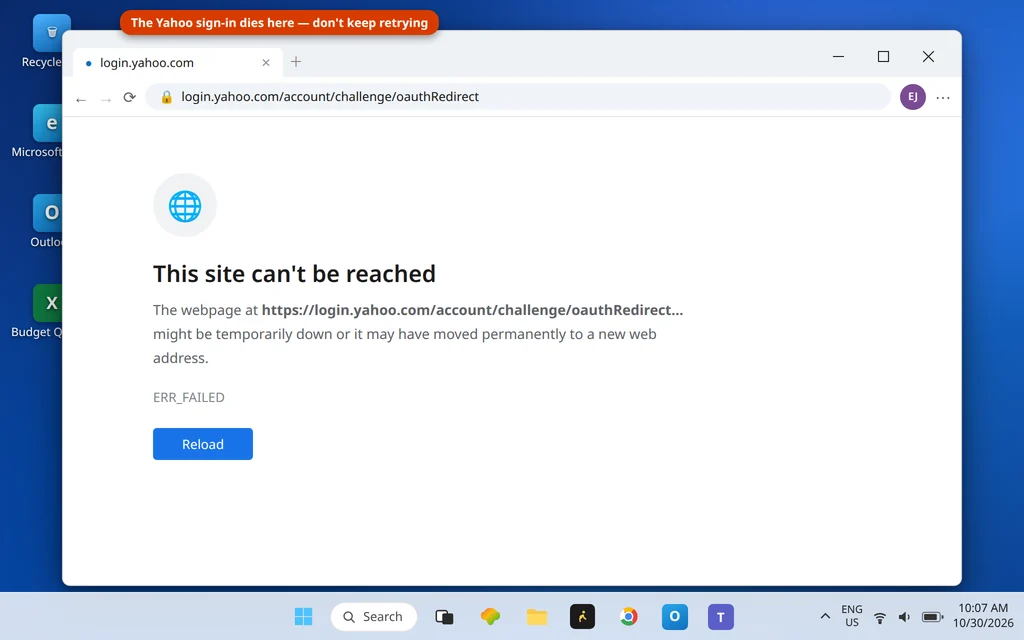
Task: Select the Outlook desktop shortcut
Action: pos(46,221)
